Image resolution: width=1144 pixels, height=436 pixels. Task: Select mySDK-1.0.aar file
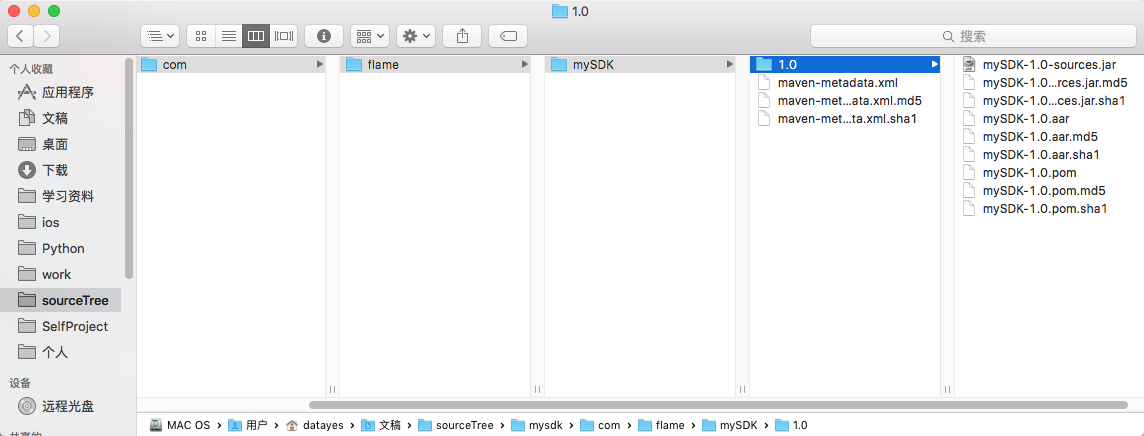pyautogui.click(x=1049, y=118)
